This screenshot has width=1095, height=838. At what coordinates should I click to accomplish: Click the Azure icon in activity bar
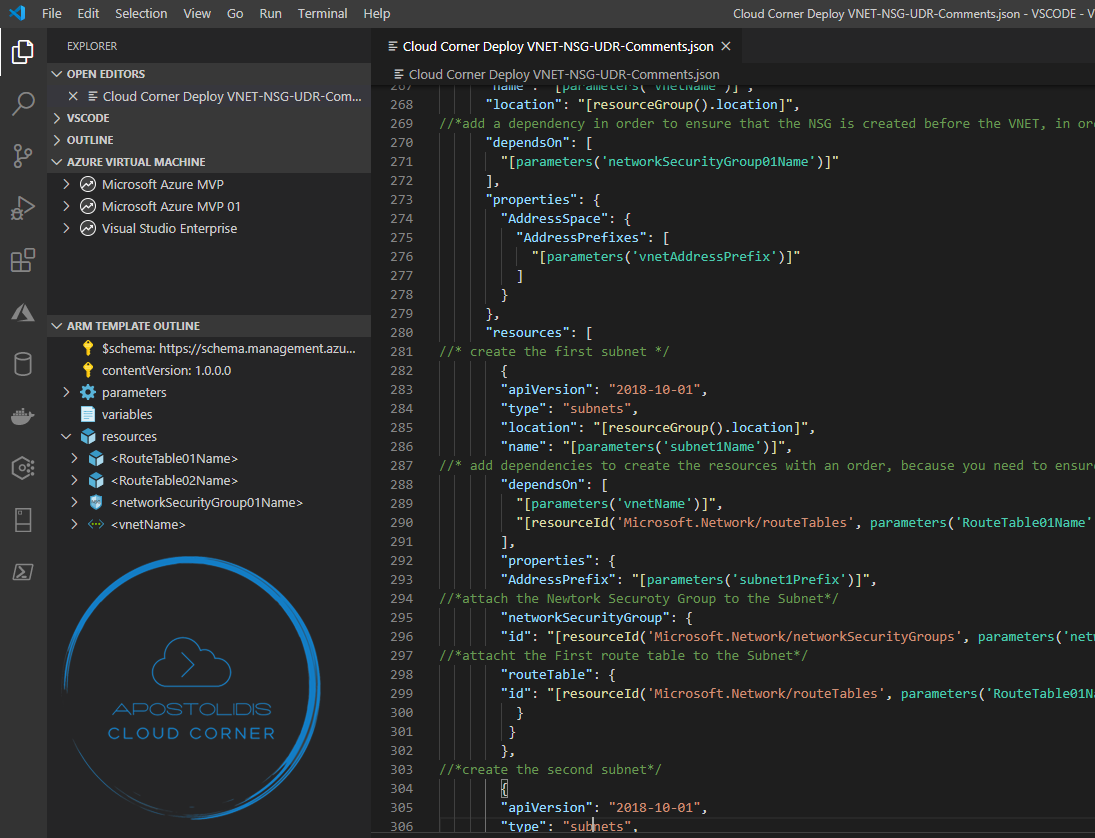tap(23, 313)
